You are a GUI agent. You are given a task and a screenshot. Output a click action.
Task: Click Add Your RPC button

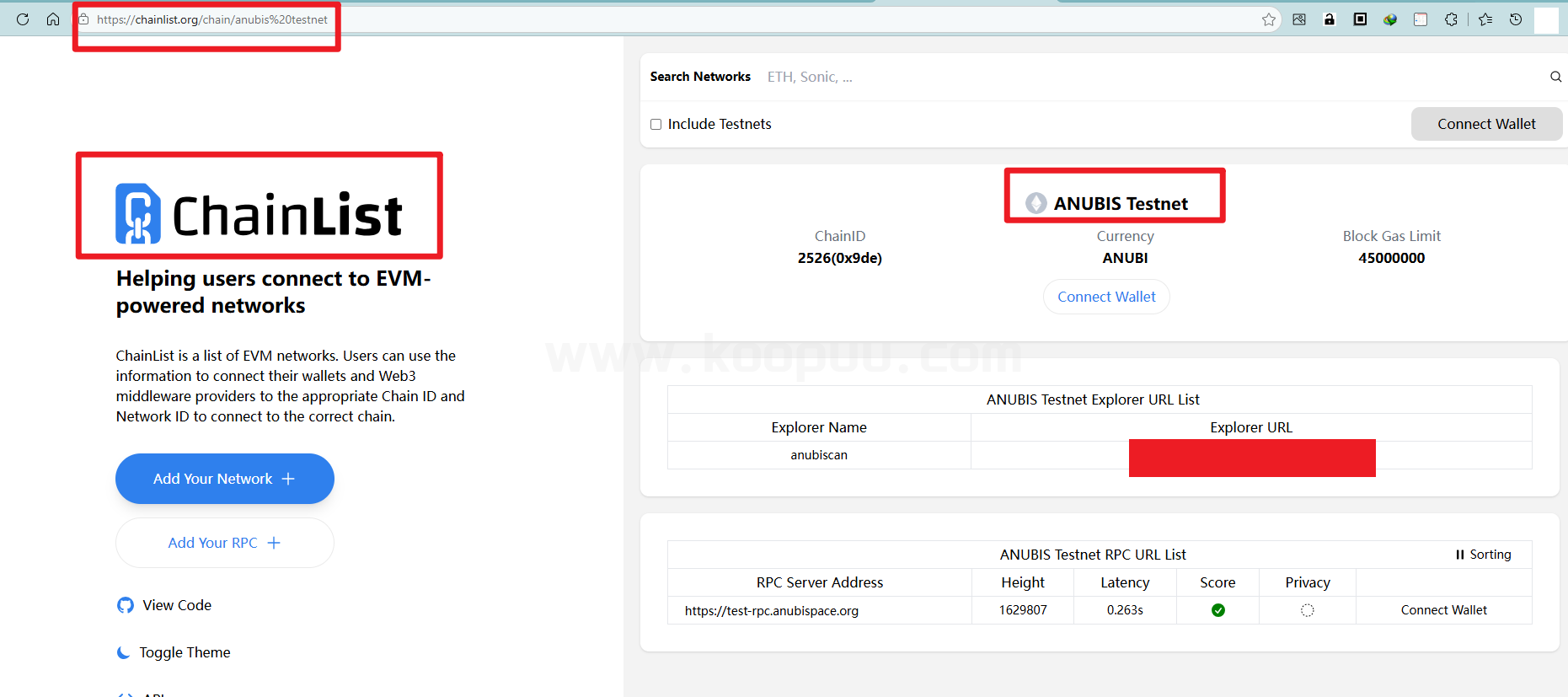225,543
